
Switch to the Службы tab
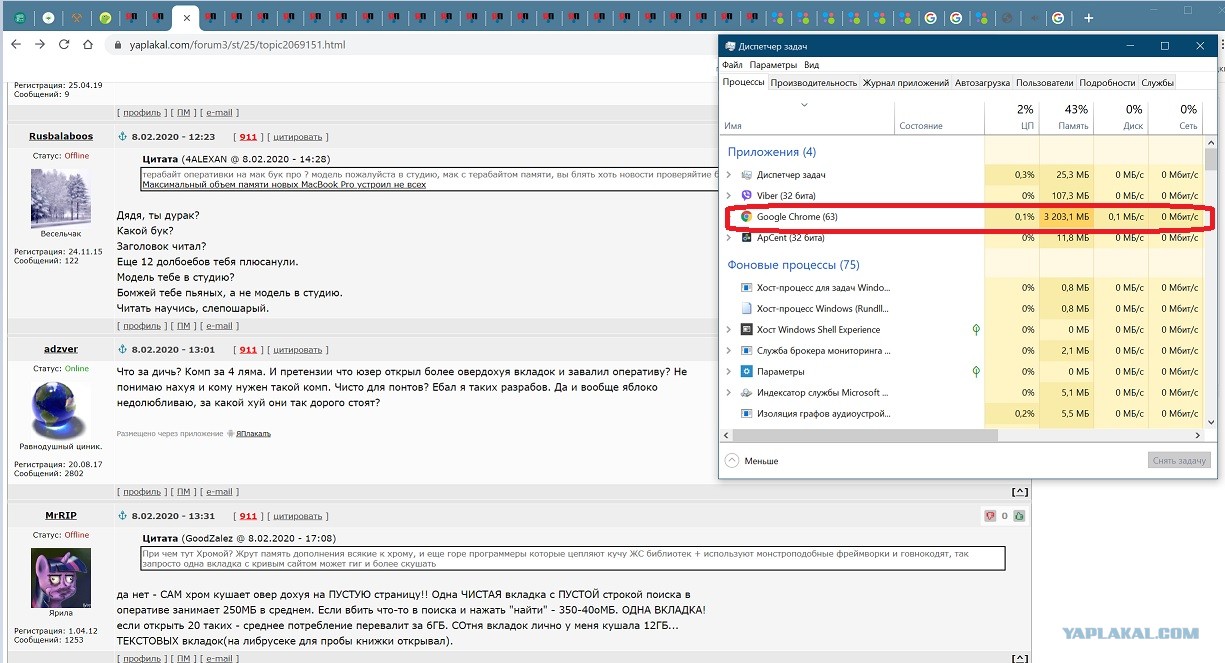(1158, 83)
